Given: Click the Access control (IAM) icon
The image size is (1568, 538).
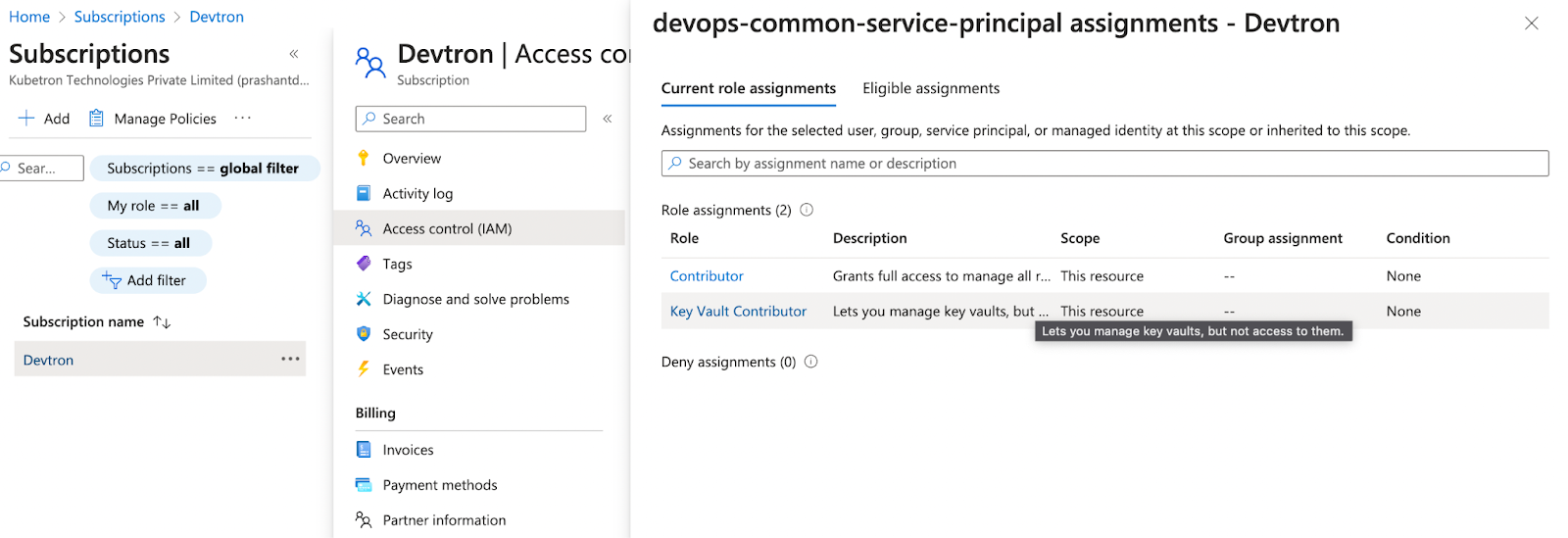Looking at the screenshot, I should pyautogui.click(x=364, y=228).
